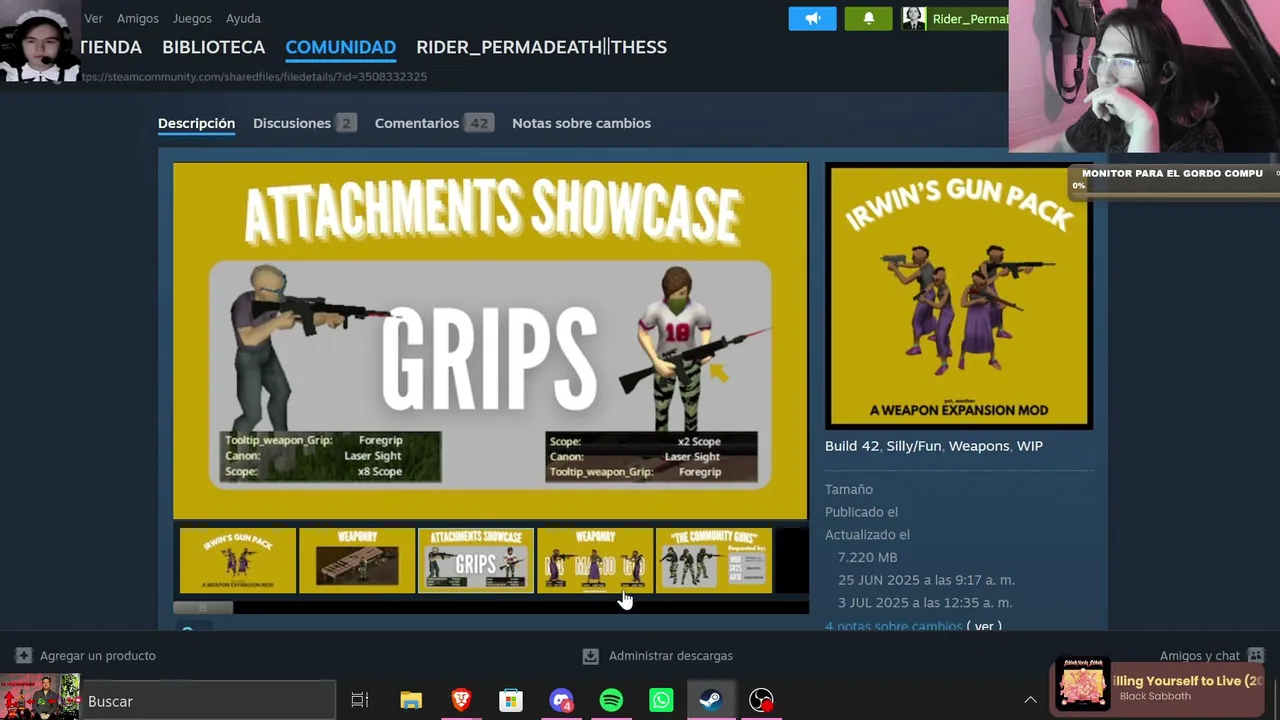
Task: Select the Attachments Showcase Grips thumbnail
Action: [476, 561]
